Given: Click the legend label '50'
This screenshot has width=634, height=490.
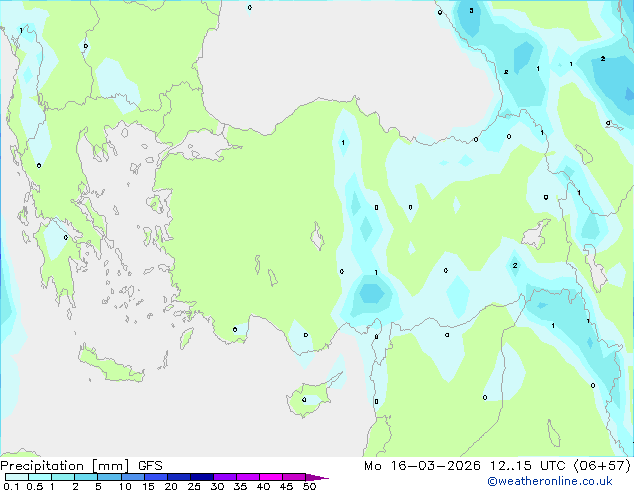Looking at the screenshot, I should [309, 486].
